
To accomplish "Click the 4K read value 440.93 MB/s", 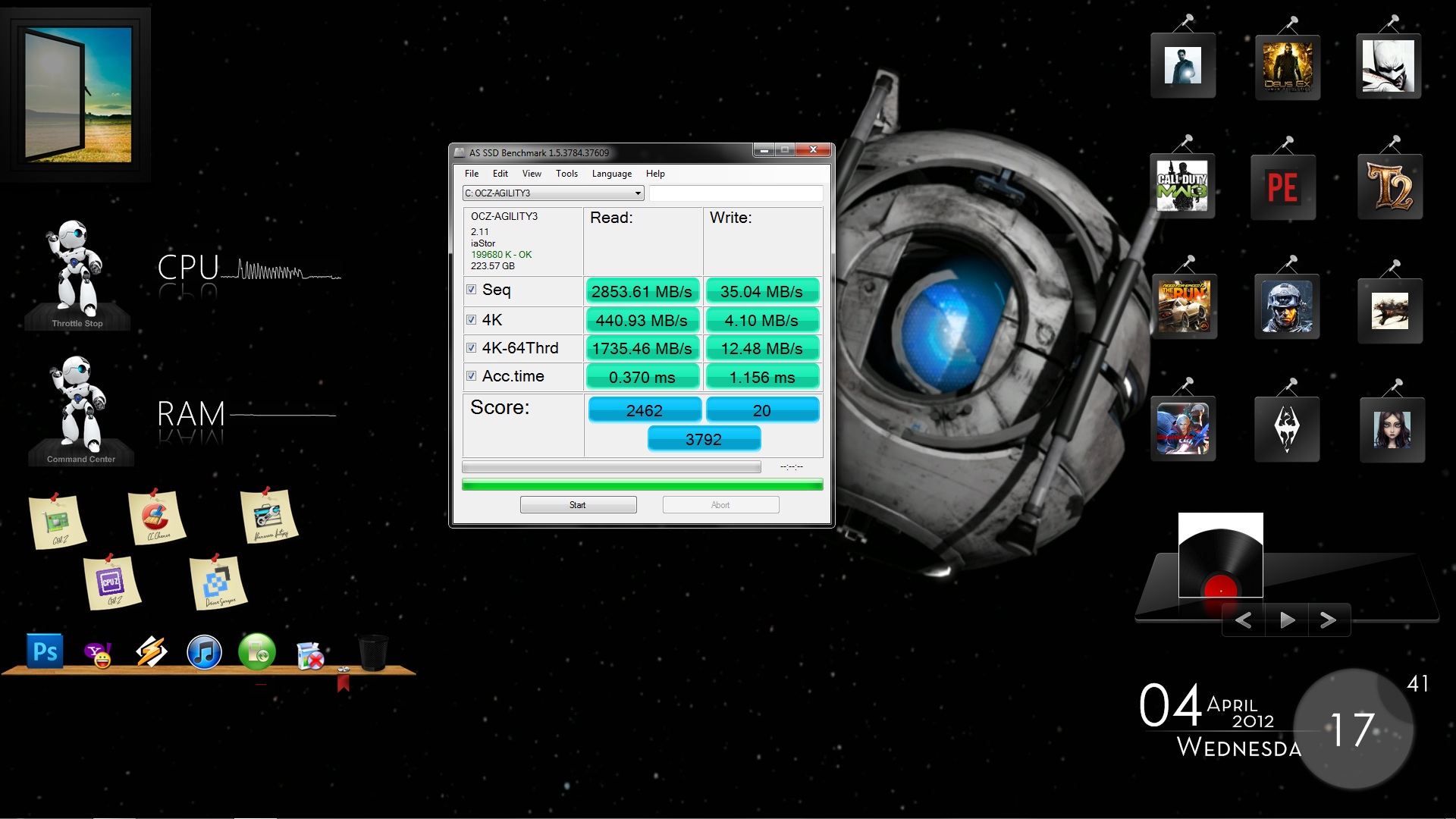I will pos(642,320).
